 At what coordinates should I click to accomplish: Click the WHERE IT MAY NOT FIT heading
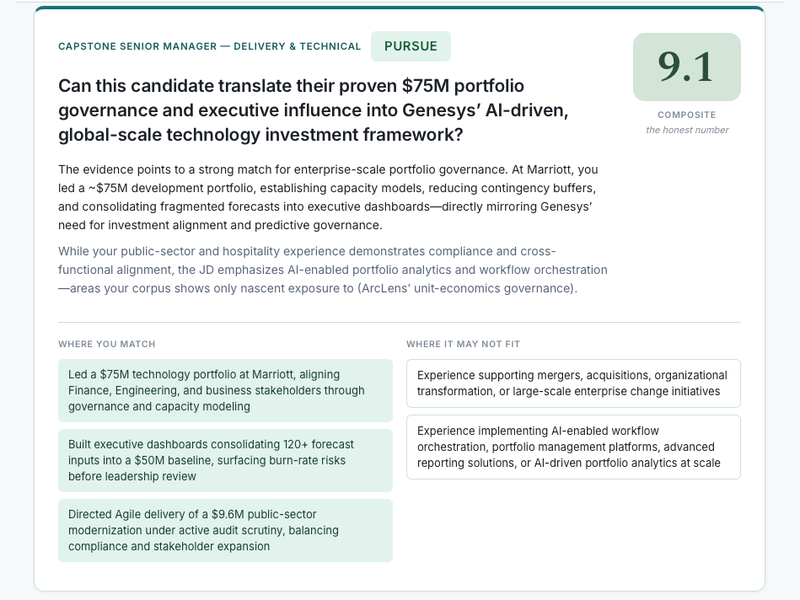tap(463, 344)
